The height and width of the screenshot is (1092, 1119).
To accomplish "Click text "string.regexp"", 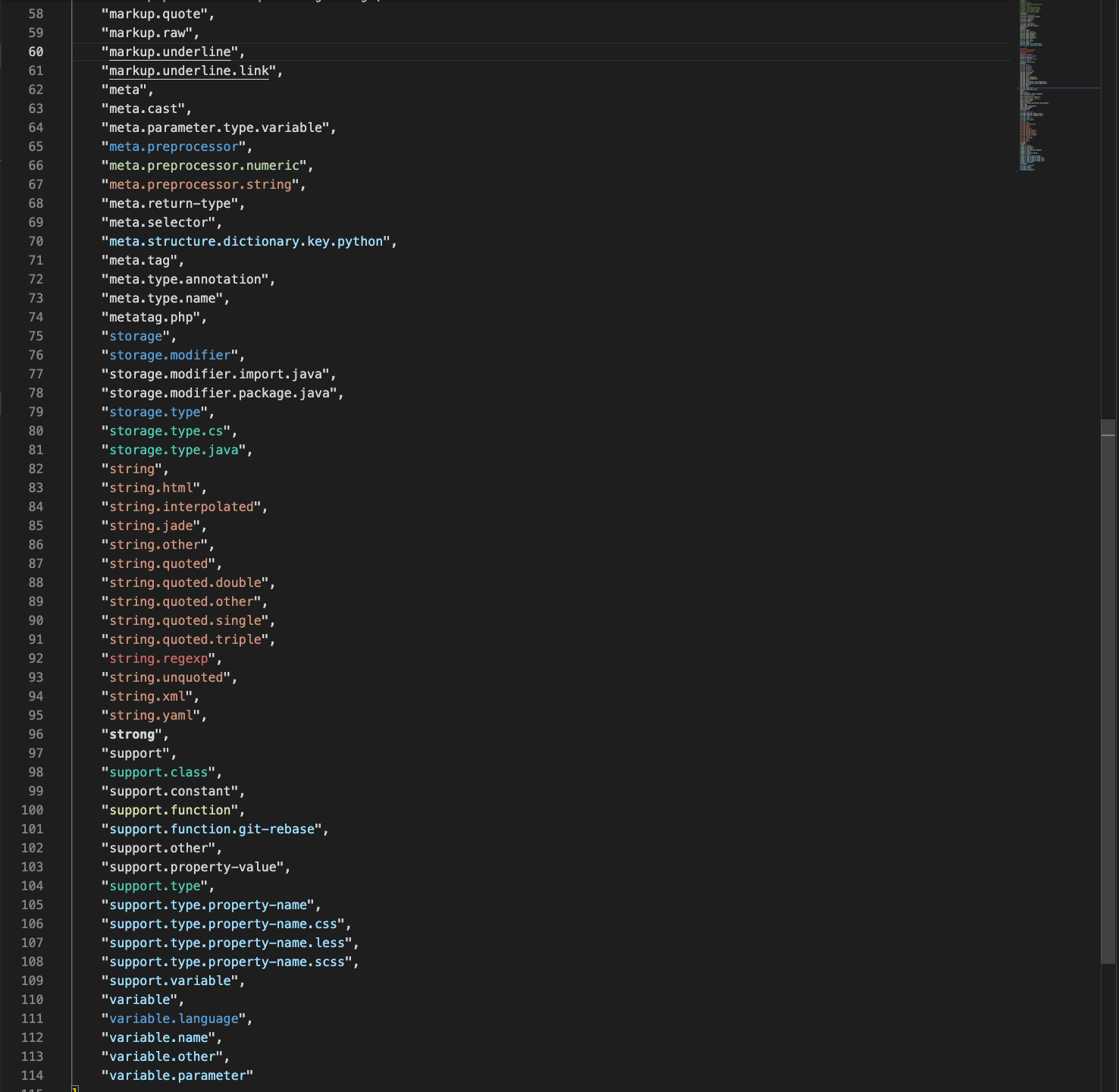I will tap(159, 658).
